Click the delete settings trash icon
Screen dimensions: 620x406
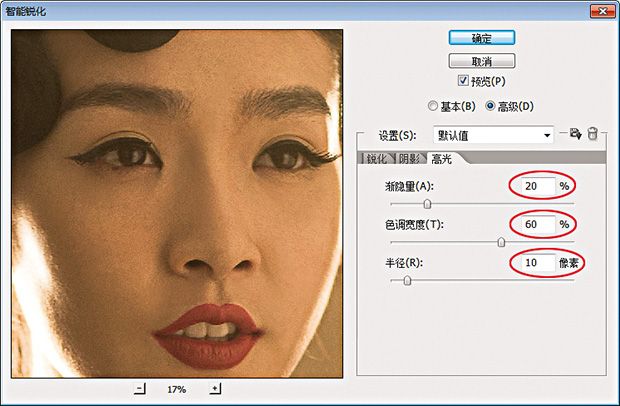(592, 134)
